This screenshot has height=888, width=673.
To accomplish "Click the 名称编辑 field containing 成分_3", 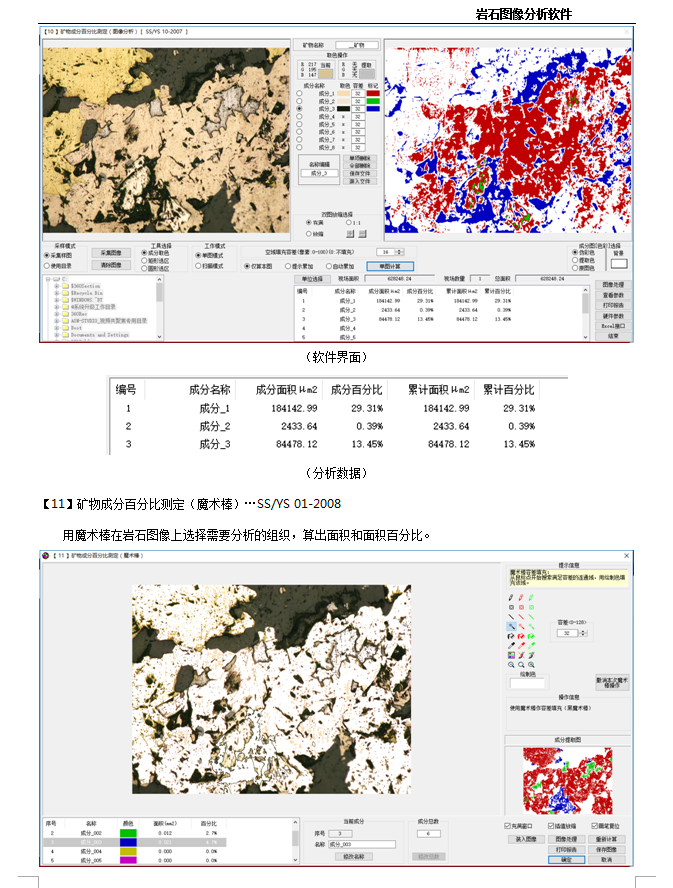I will tap(320, 173).
